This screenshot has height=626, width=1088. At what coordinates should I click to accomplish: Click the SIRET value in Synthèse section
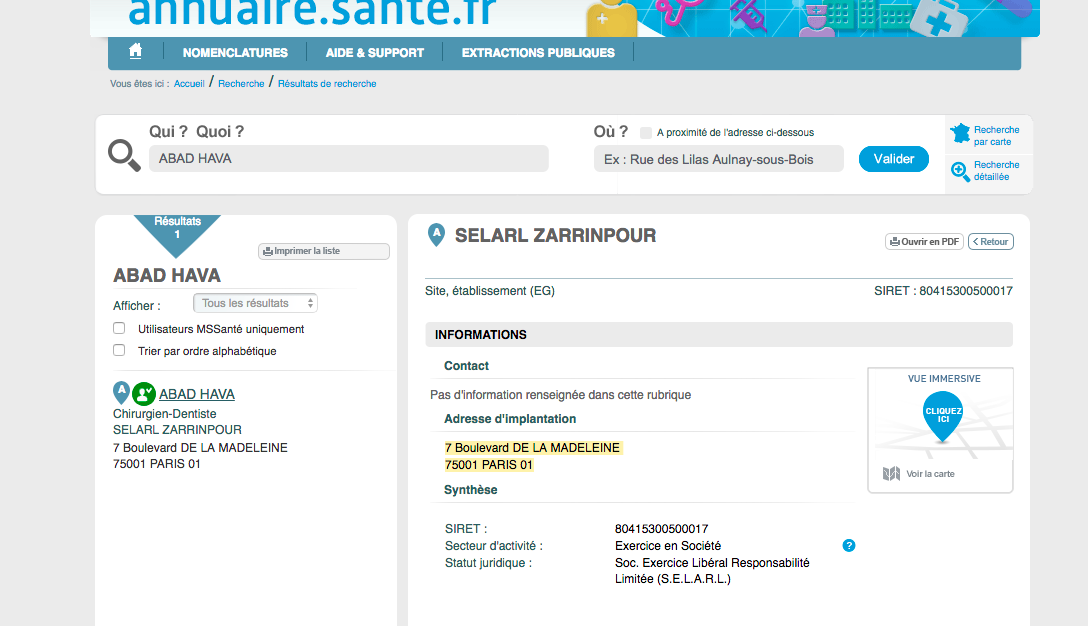(x=661, y=529)
